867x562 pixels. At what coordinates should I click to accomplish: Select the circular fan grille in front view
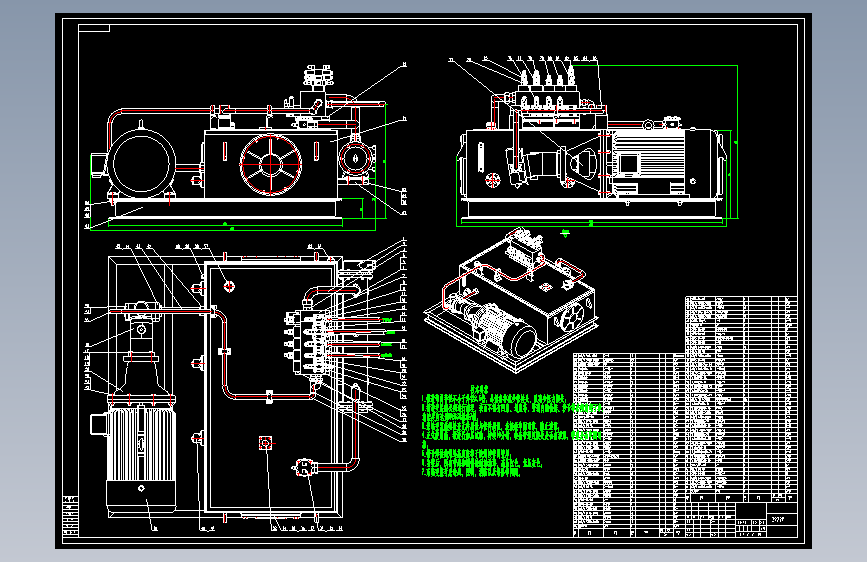pos(270,164)
